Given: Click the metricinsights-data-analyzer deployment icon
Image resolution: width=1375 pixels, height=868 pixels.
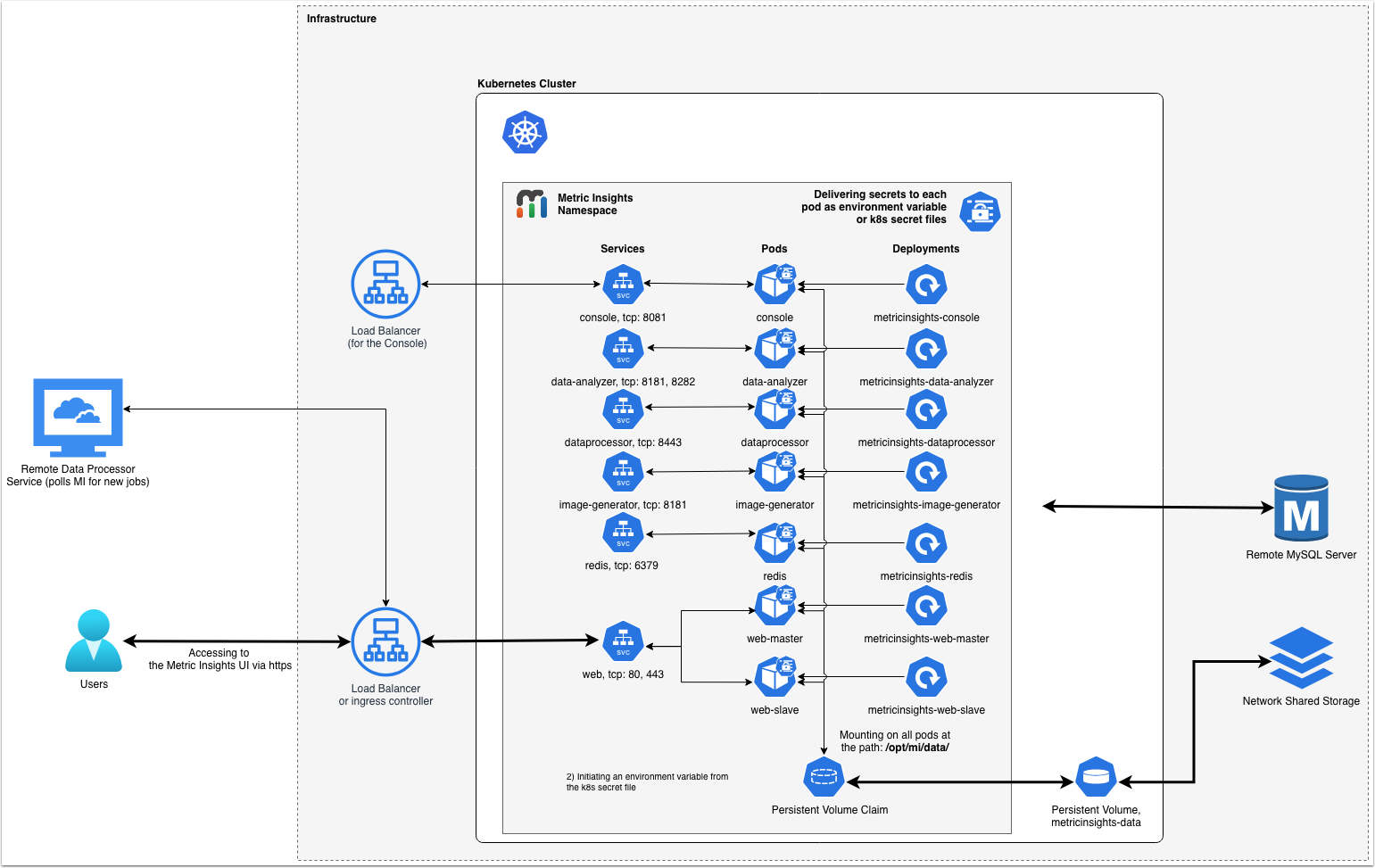Looking at the screenshot, I should click(926, 349).
